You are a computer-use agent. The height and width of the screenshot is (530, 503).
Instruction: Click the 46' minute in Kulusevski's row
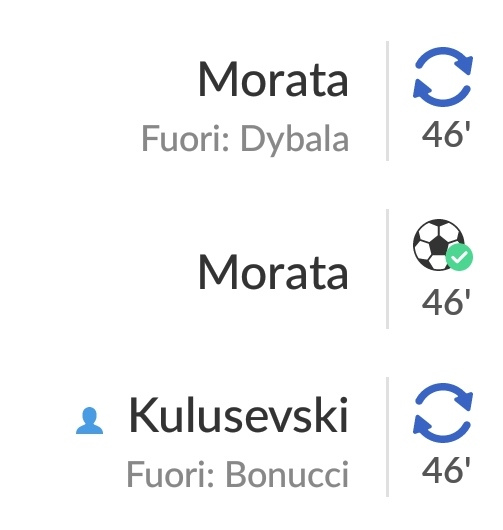click(x=446, y=469)
